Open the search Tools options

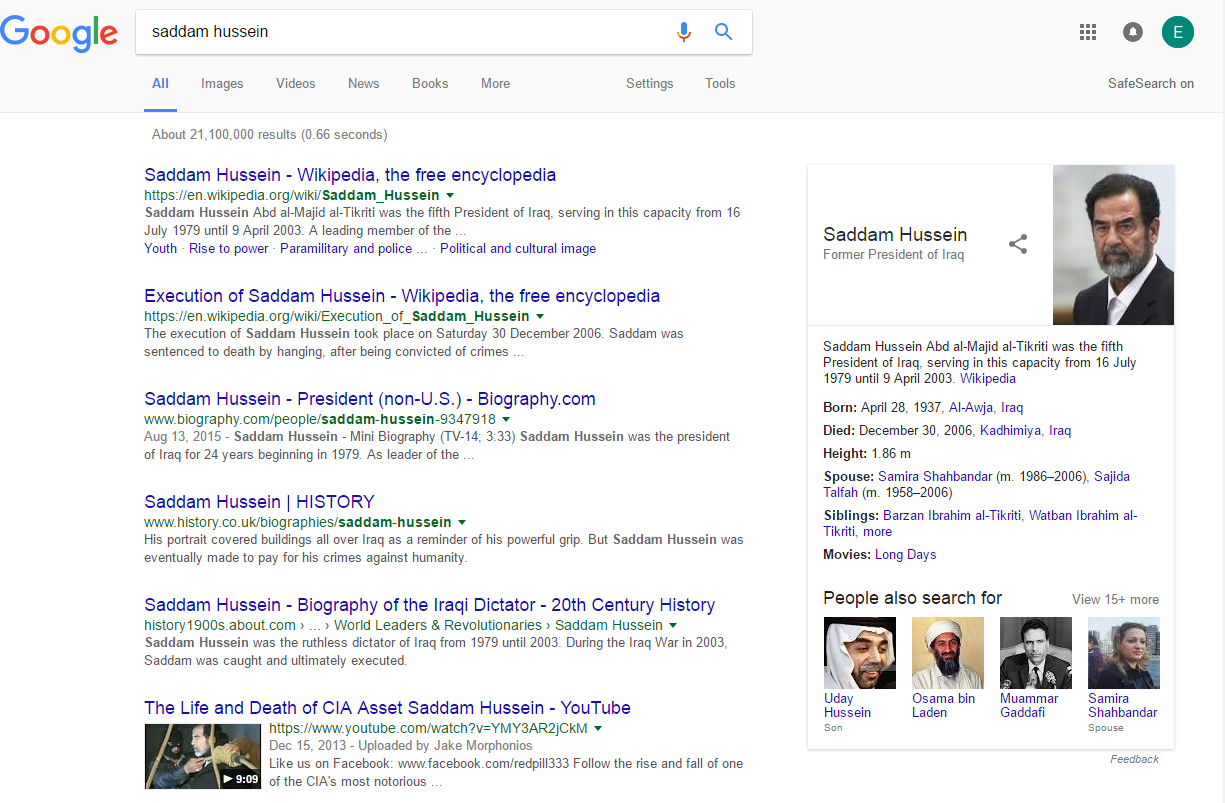point(720,84)
